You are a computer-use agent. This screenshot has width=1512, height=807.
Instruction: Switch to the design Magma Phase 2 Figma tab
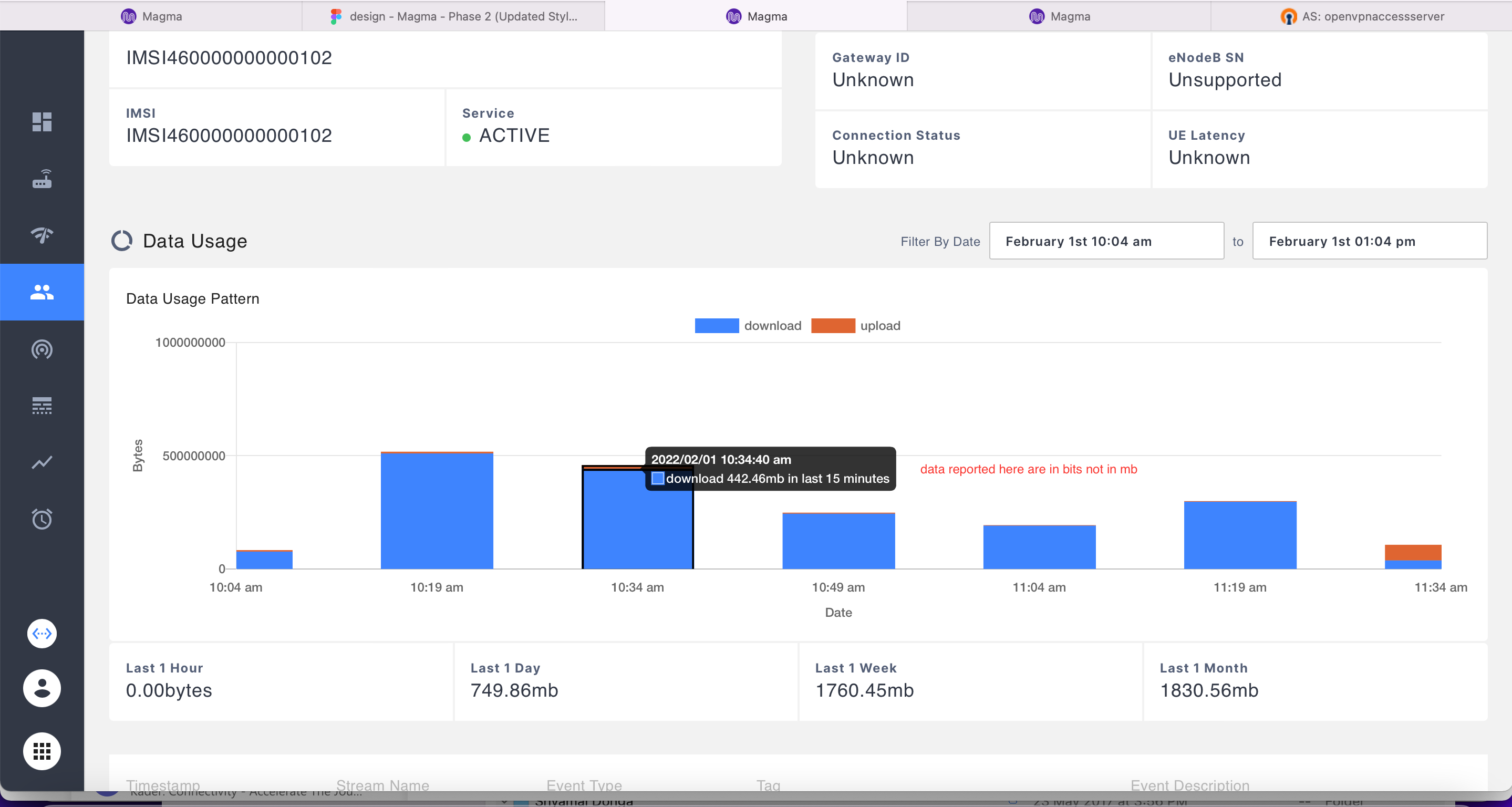[x=454, y=16]
